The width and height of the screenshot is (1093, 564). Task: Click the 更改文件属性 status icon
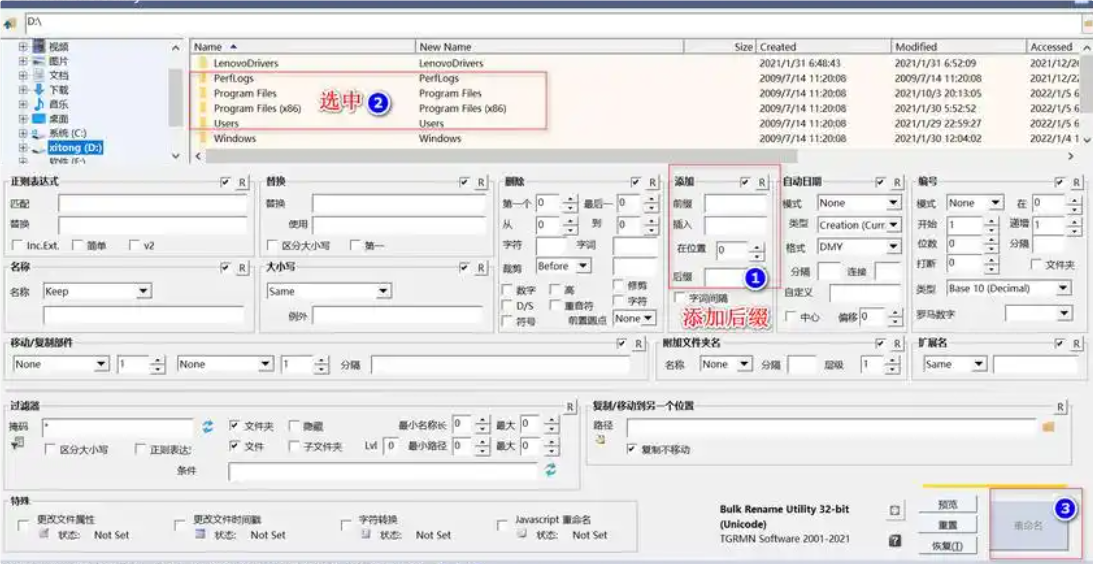[44, 534]
